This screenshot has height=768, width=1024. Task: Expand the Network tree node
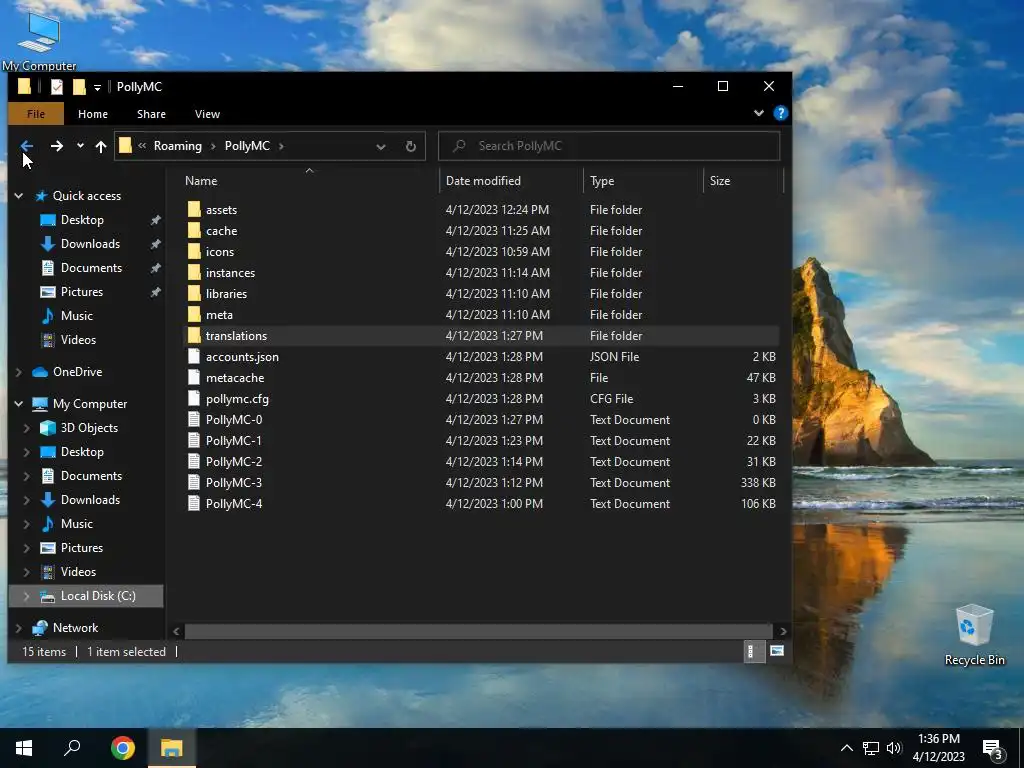[x=19, y=628]
